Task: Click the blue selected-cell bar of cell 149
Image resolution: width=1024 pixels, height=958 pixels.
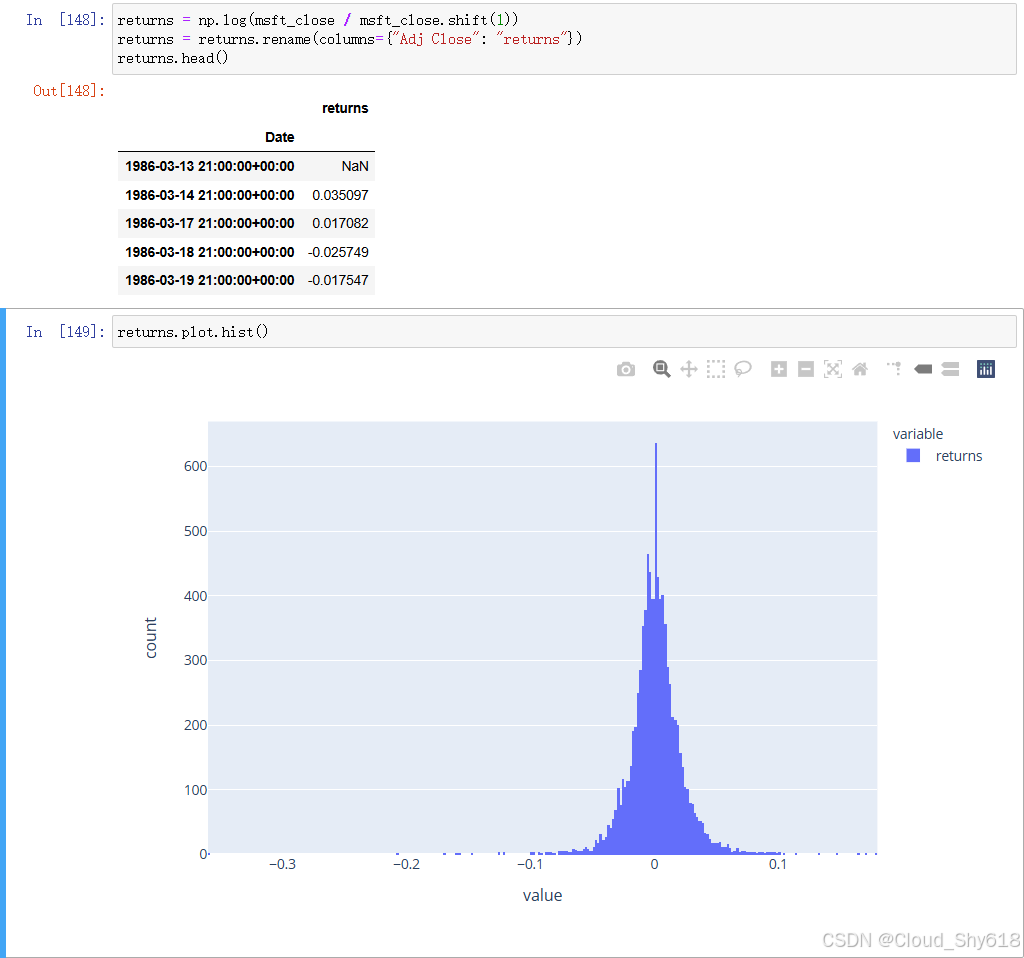Action: 3,633
